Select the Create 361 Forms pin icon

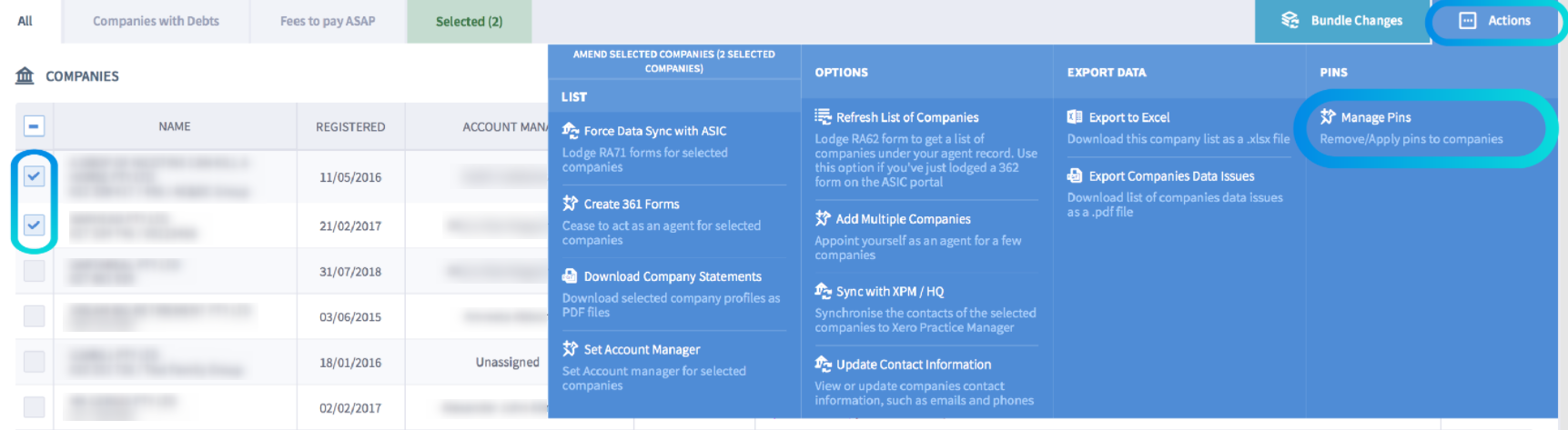(571, 203)
